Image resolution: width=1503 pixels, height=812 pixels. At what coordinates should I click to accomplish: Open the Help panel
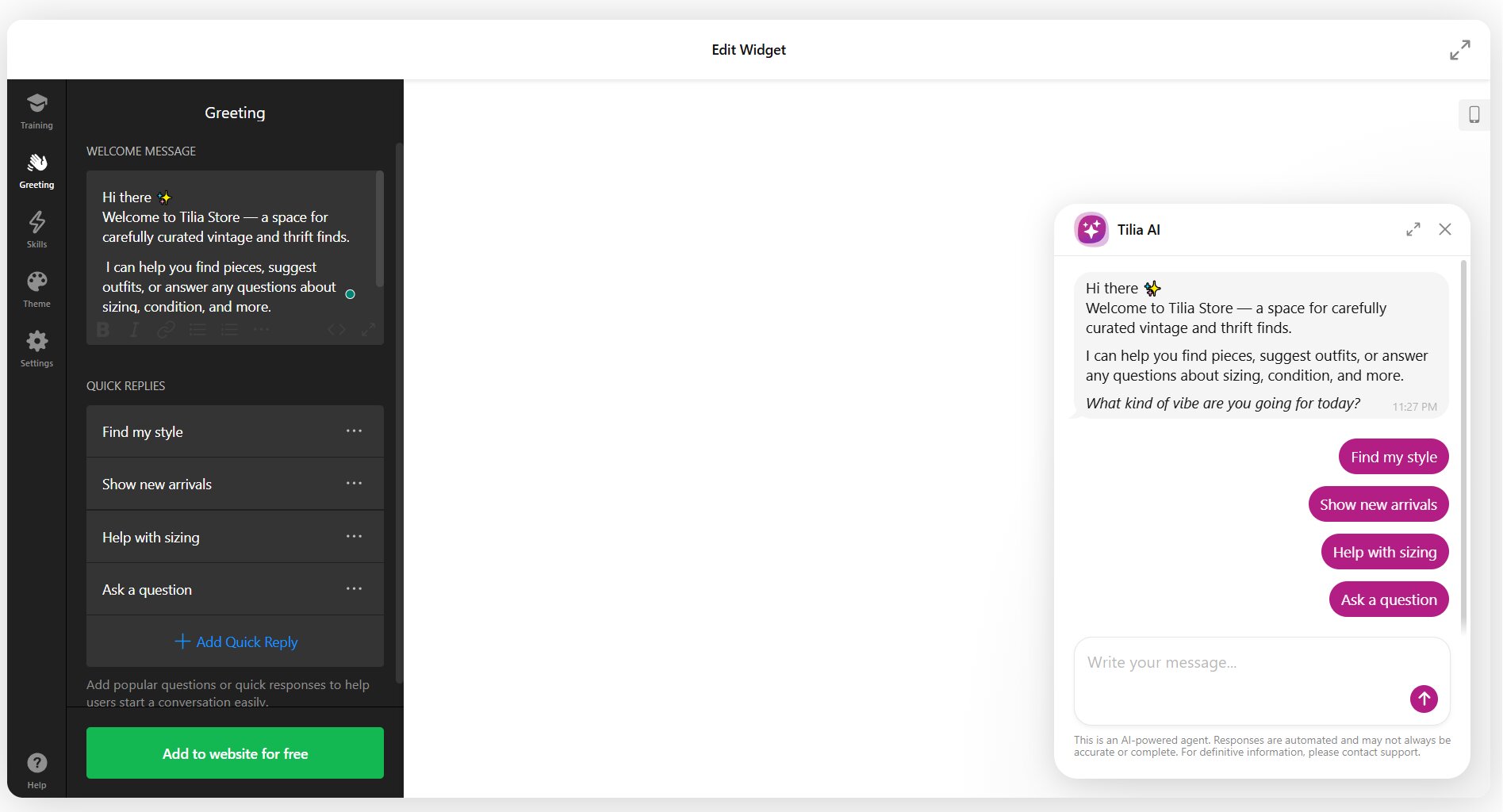click(x=36, y=769)
